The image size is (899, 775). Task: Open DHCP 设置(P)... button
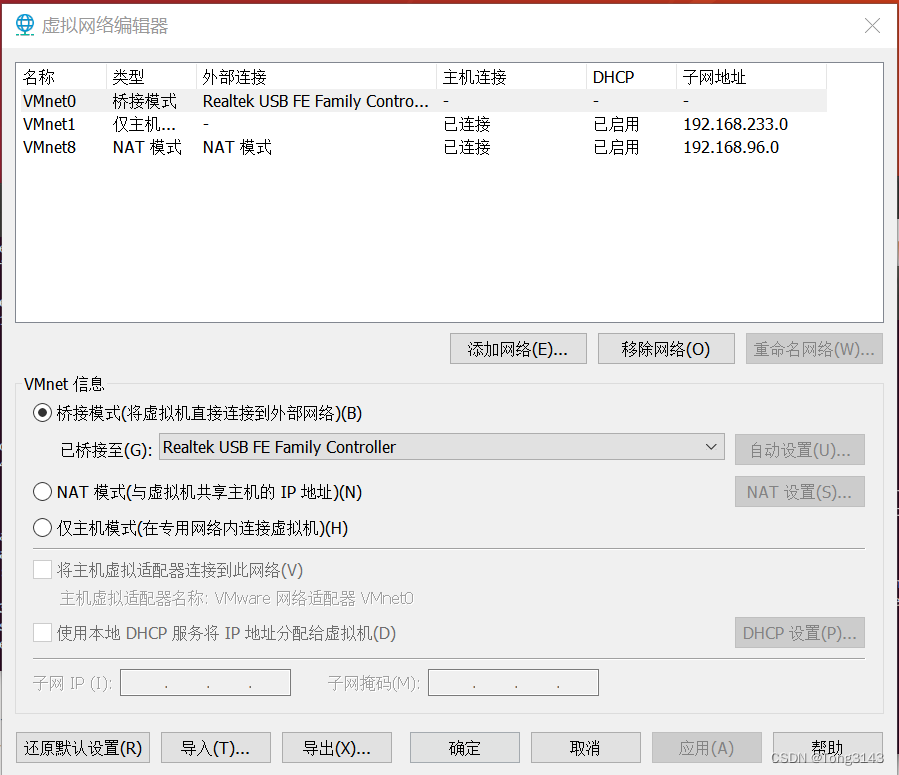[x=800, y=633]
